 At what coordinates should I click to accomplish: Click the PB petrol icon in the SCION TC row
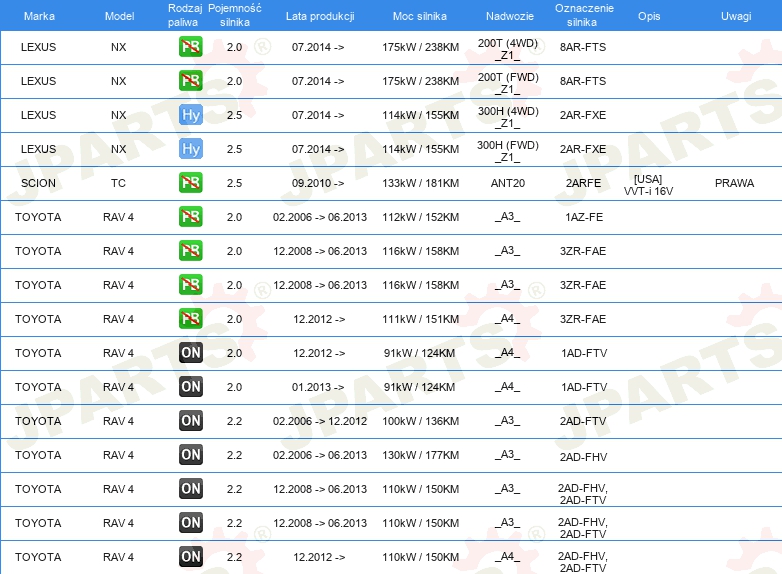pyautogui.click(x=191, y=183)
